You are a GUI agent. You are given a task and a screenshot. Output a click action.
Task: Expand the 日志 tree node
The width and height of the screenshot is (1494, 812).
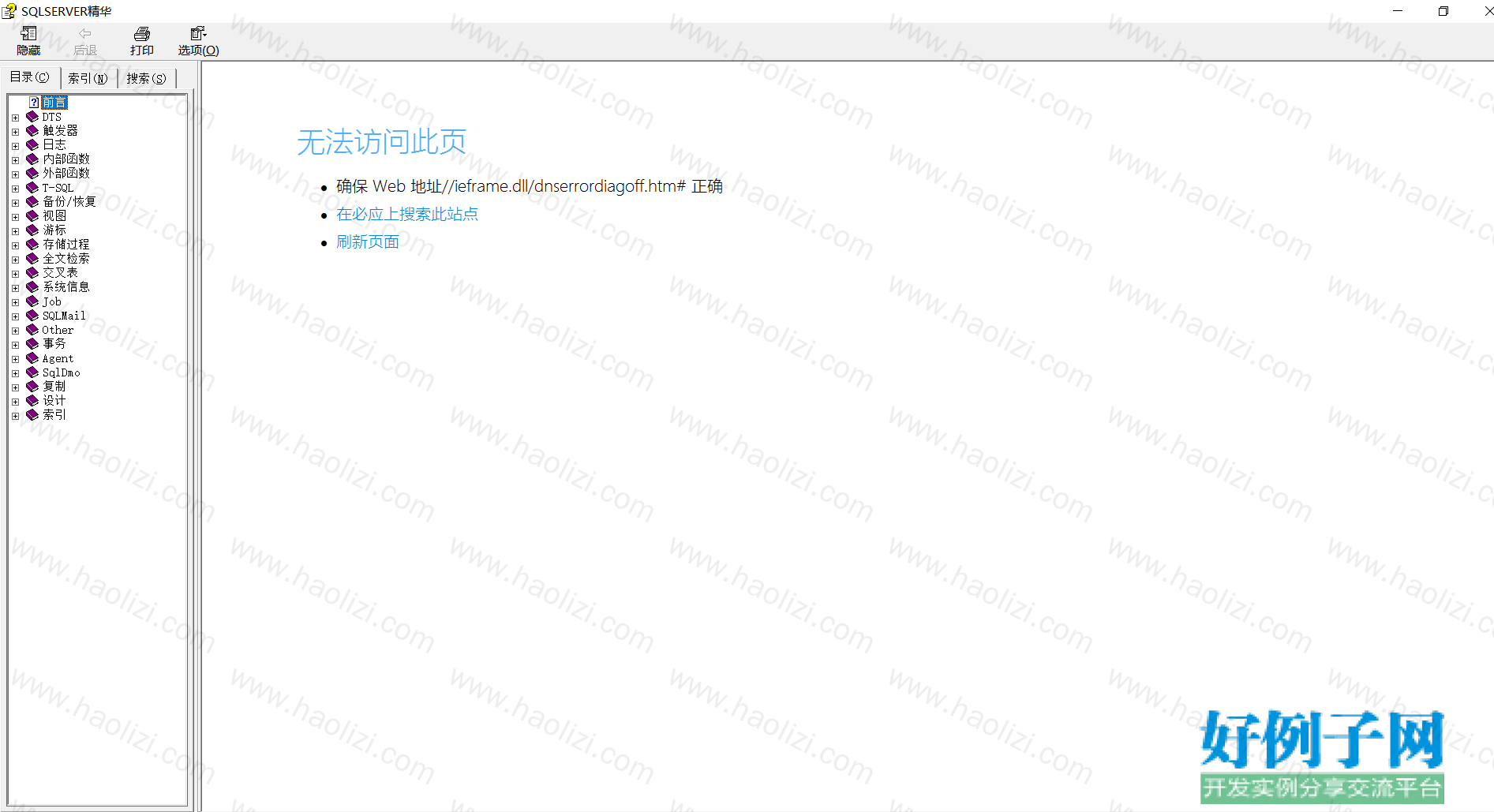point(15,146)
